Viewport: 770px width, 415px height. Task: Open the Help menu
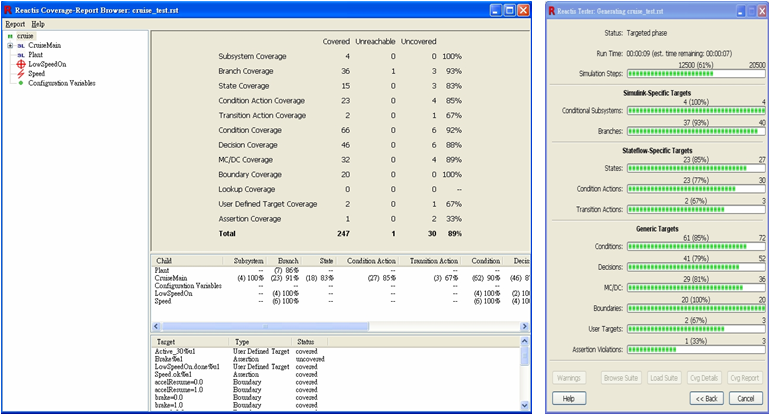coord(38,23)
